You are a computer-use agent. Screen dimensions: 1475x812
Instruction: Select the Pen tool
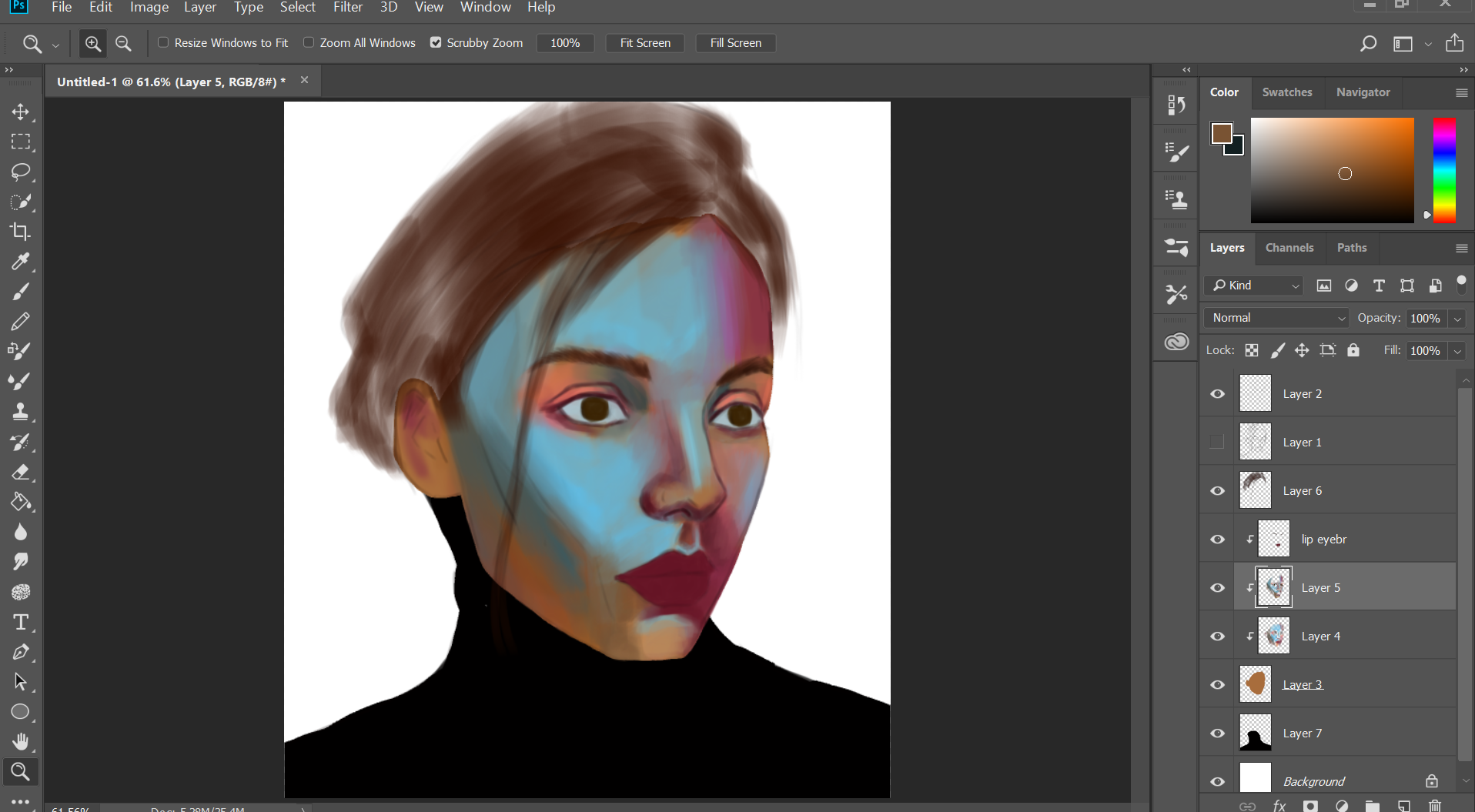(21, 652)
